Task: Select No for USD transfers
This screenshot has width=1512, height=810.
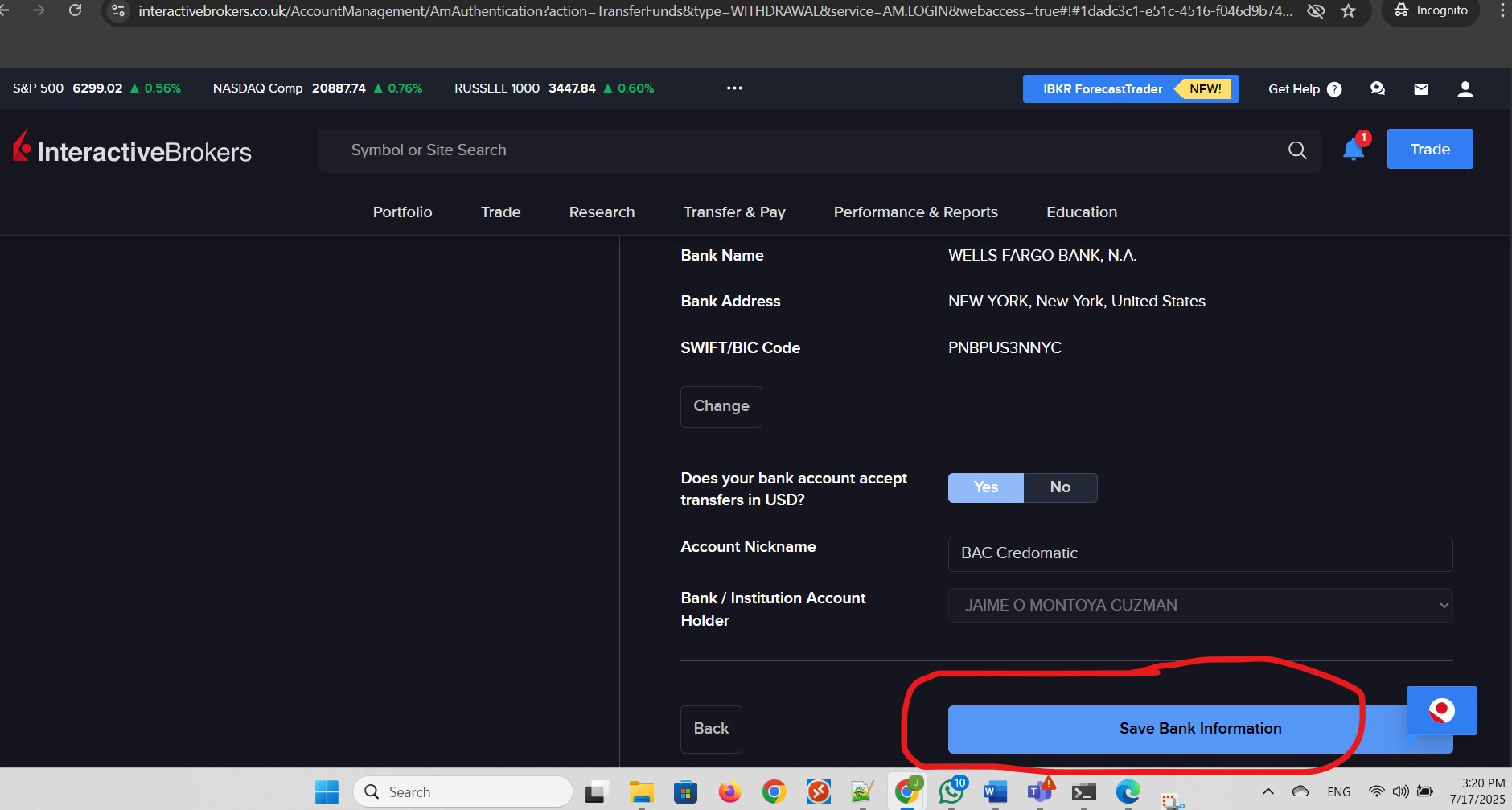Action: coord(1060,487)
